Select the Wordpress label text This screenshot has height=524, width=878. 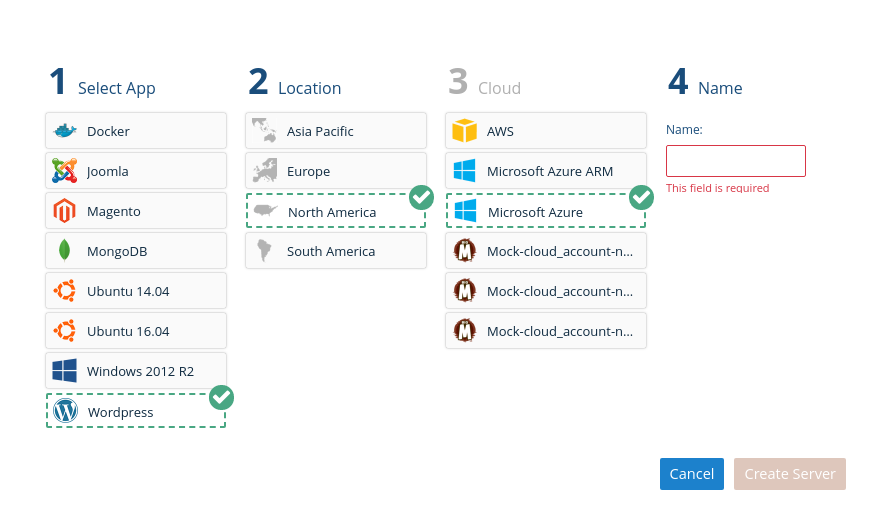[120, 413]
